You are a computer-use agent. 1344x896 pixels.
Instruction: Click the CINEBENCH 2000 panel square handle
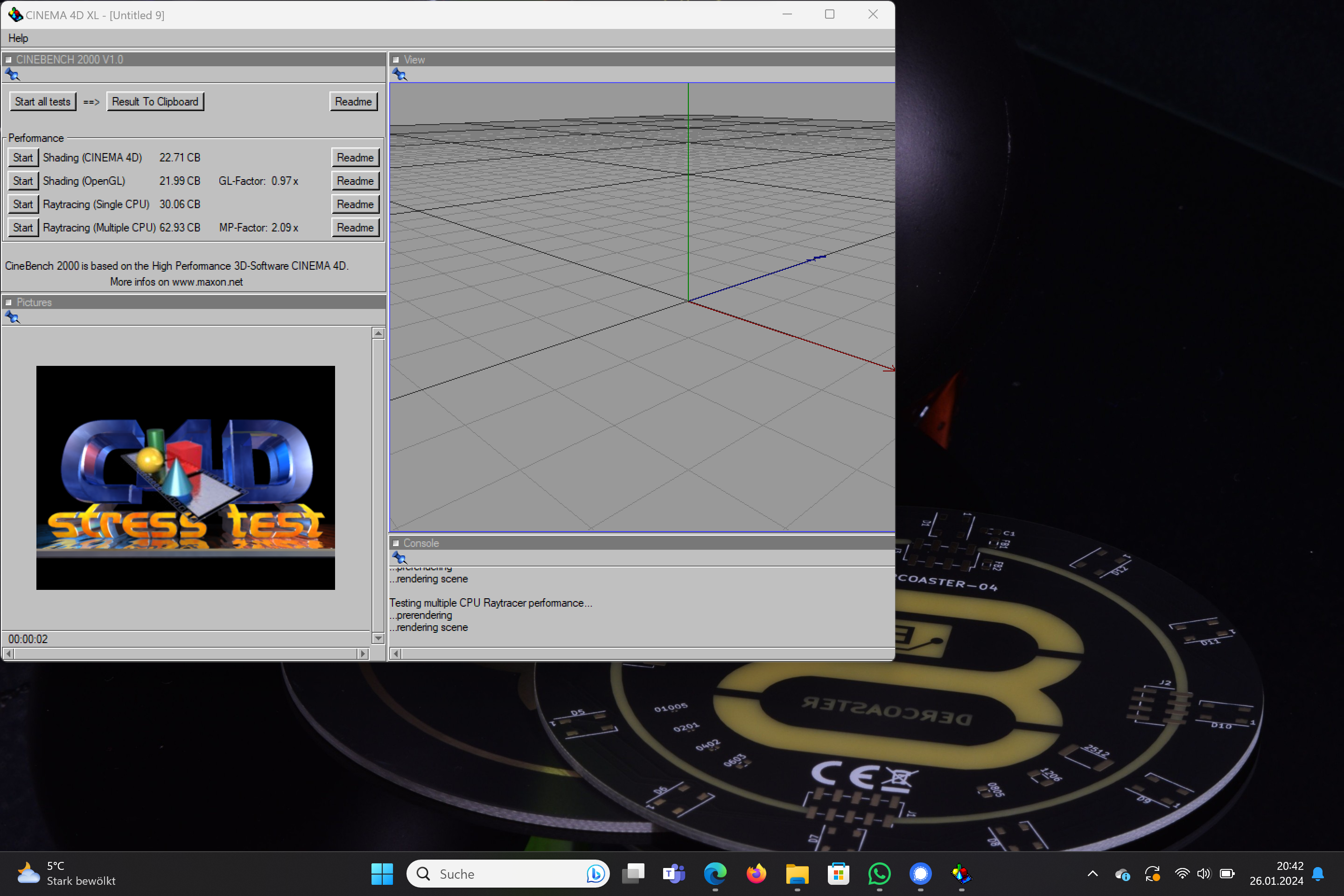[8, 59]
